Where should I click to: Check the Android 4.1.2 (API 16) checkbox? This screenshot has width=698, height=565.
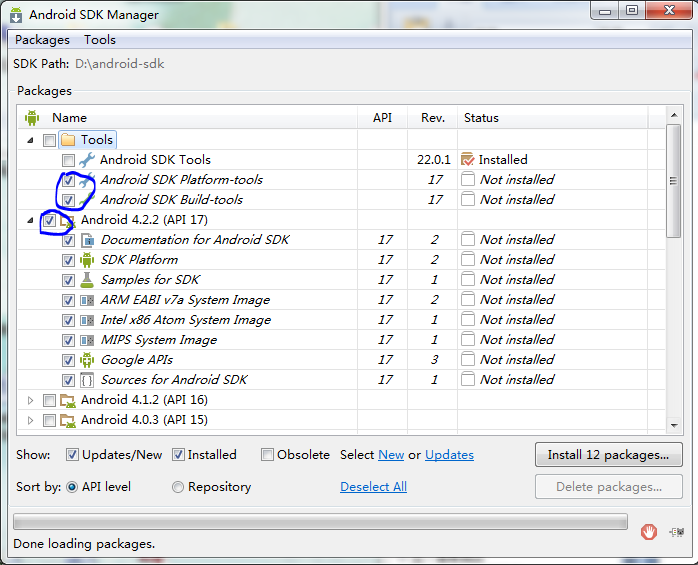pos(49,400)
